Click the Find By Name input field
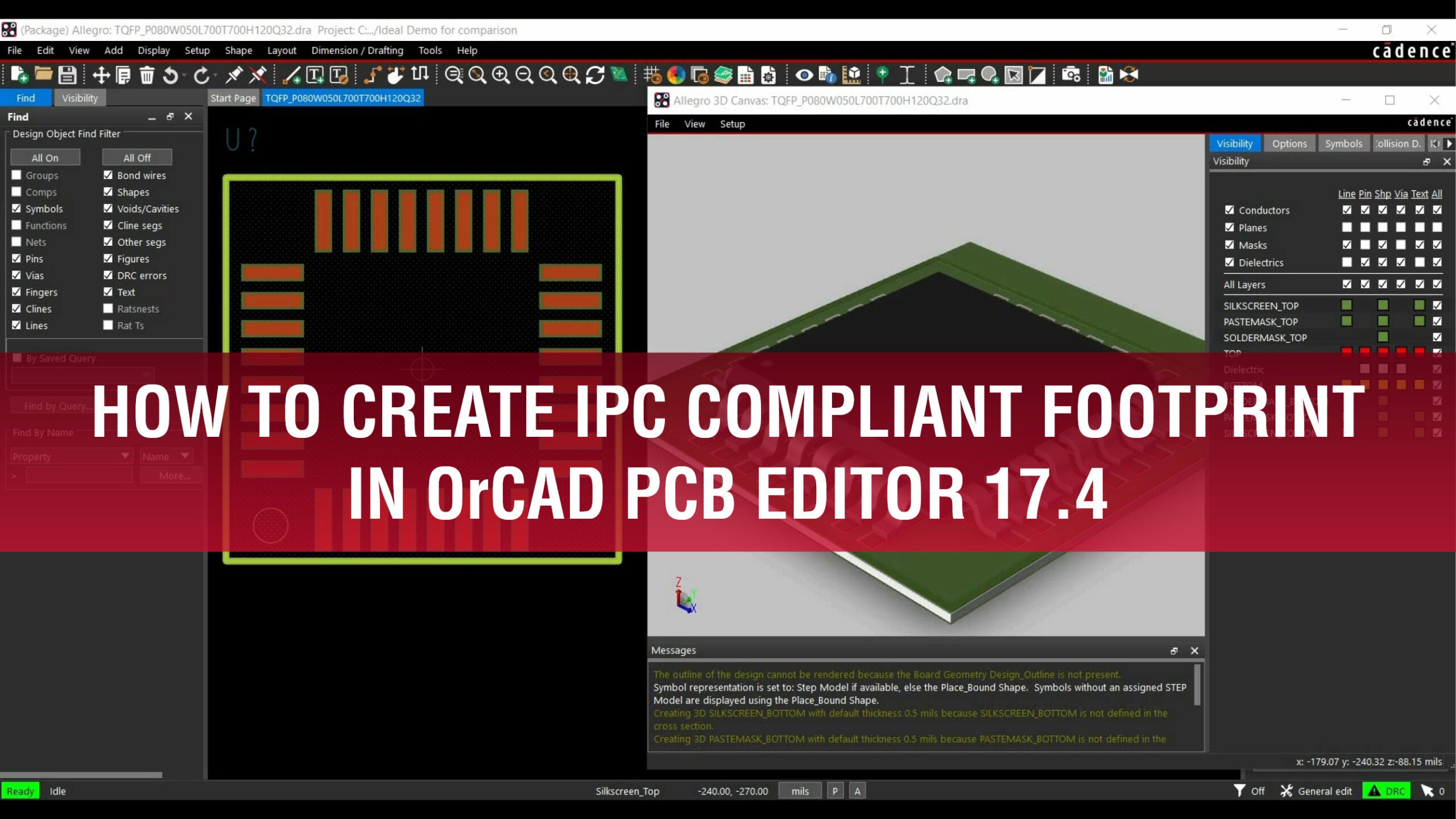The height and width of the screenshot is (819, 1456). click(x=79, y=475)
